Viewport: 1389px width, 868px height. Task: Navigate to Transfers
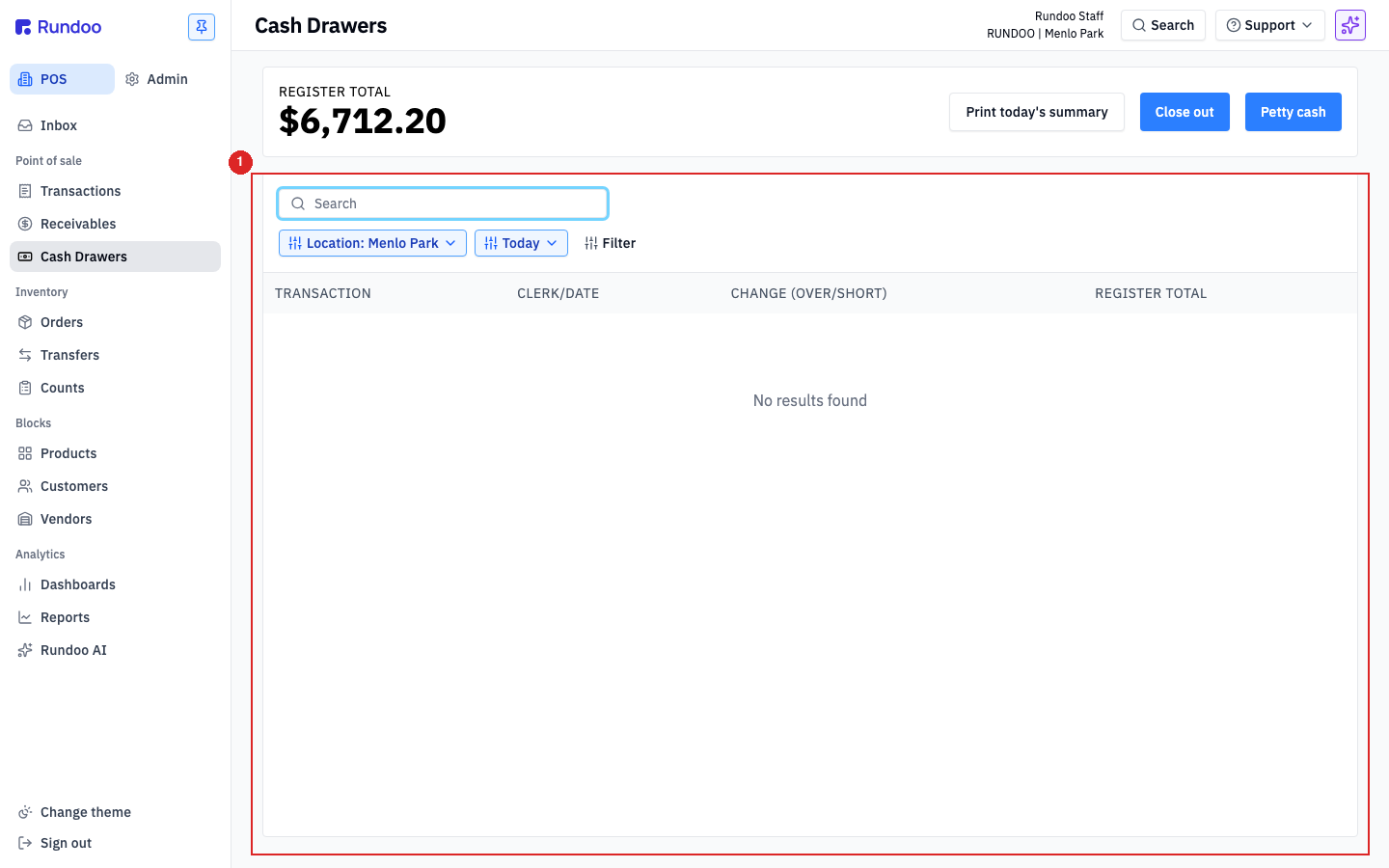pyautogui.click(x=115, y=355)
